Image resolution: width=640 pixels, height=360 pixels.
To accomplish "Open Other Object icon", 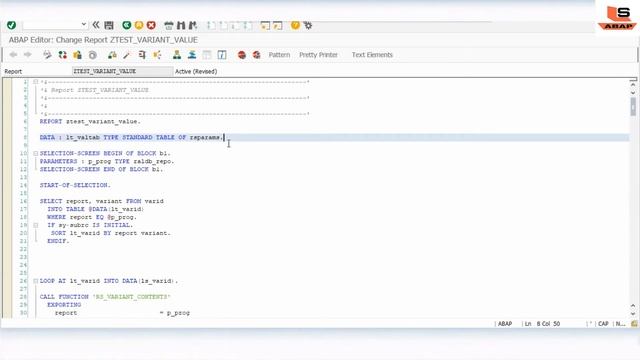I will 77,55.
